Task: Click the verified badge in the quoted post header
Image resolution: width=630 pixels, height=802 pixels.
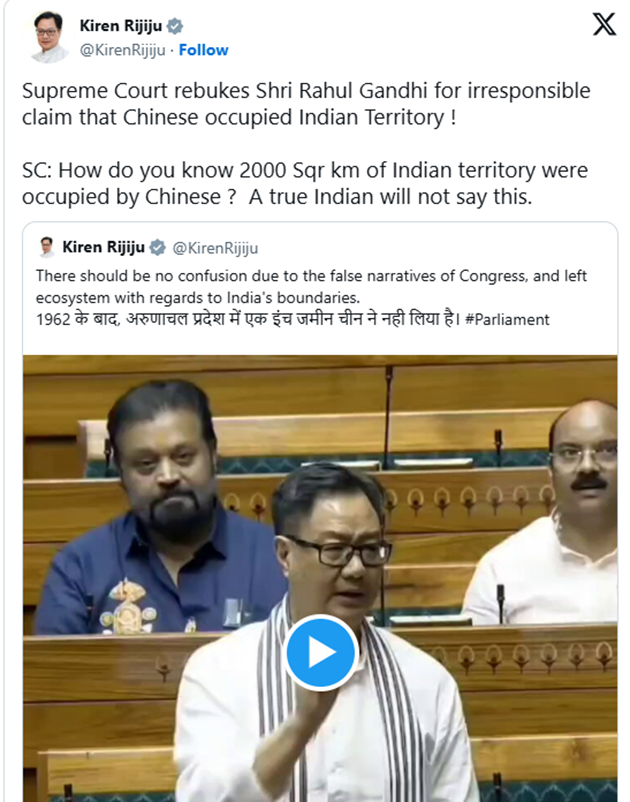Action: pos(158,248)
